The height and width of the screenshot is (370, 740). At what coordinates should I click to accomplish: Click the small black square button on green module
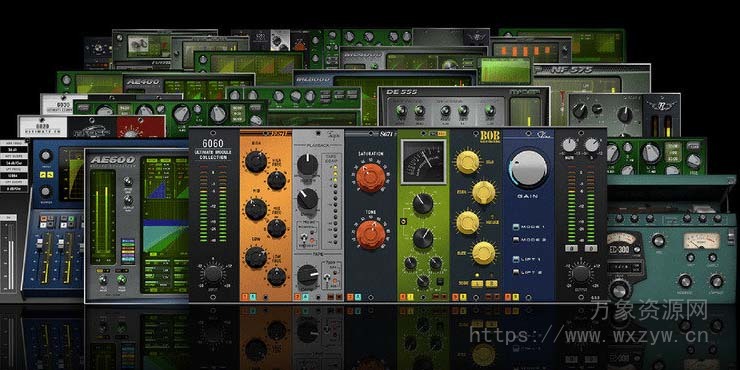coord(440,282)
